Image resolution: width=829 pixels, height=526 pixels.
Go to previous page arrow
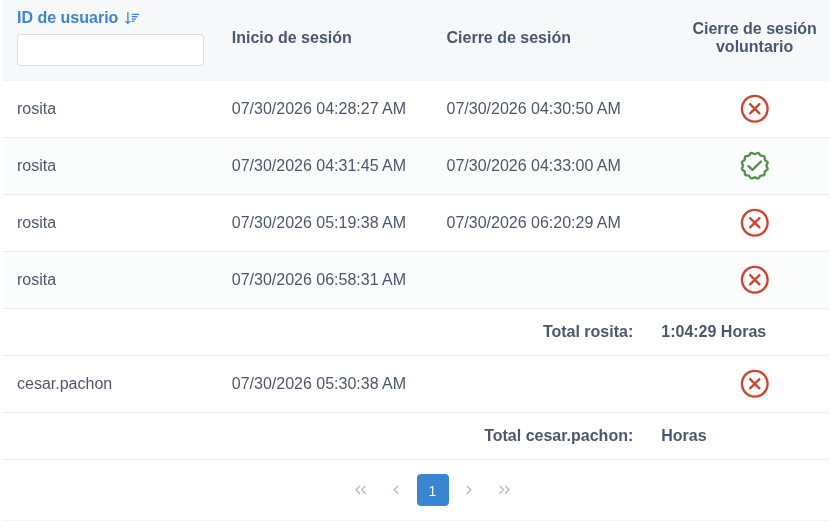pos(396,490)
